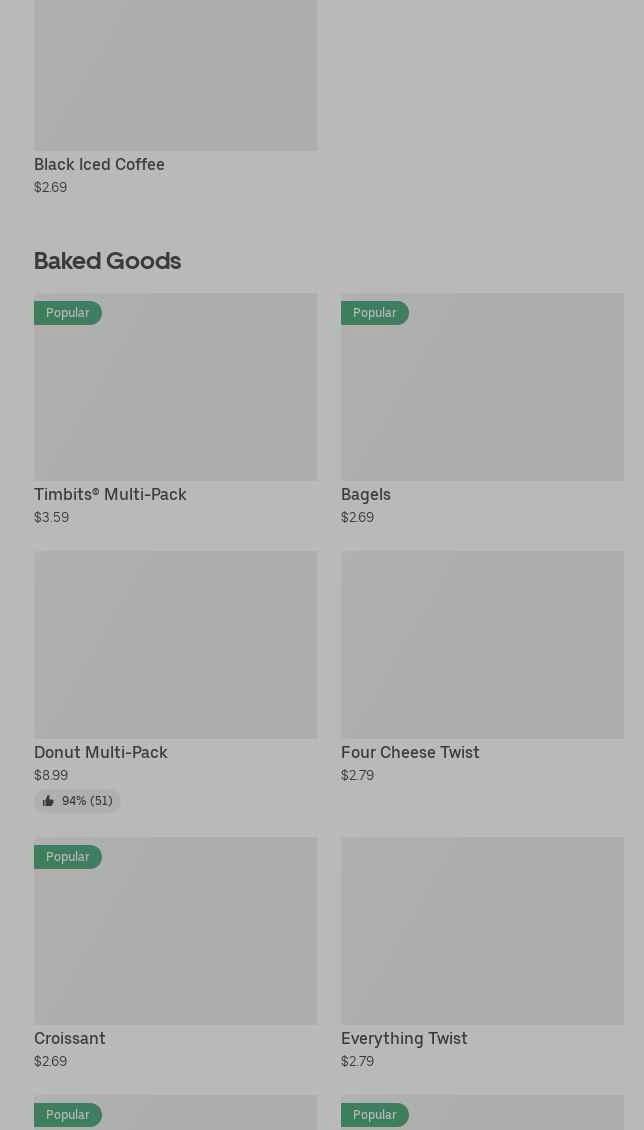Click the Black Iced Coffee title
The height and width of the screenshot is (1130, 644).
coord(99,164)
